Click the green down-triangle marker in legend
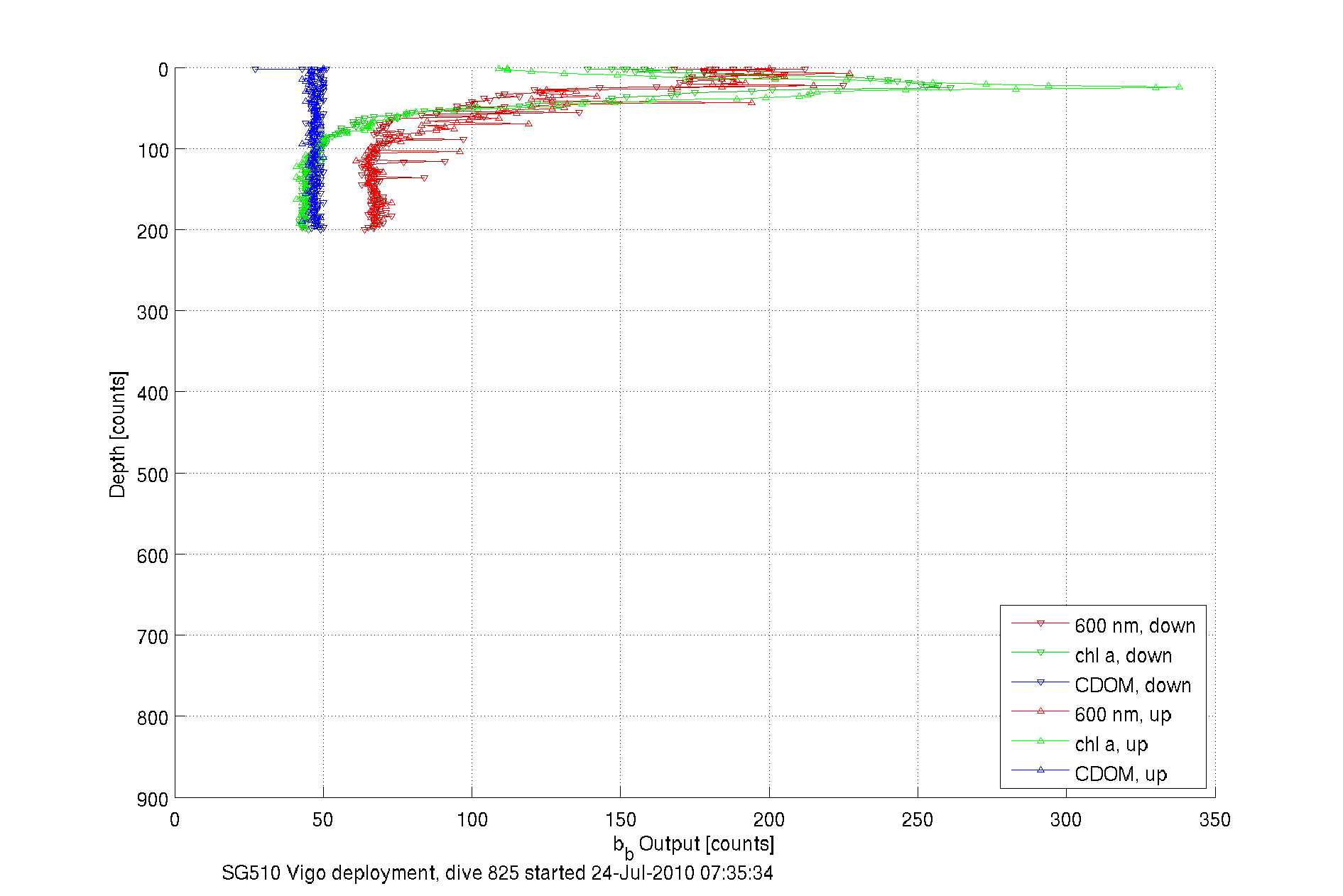Image resolution: width=1343 pixels, height=896 pixels. point(1040,652)
